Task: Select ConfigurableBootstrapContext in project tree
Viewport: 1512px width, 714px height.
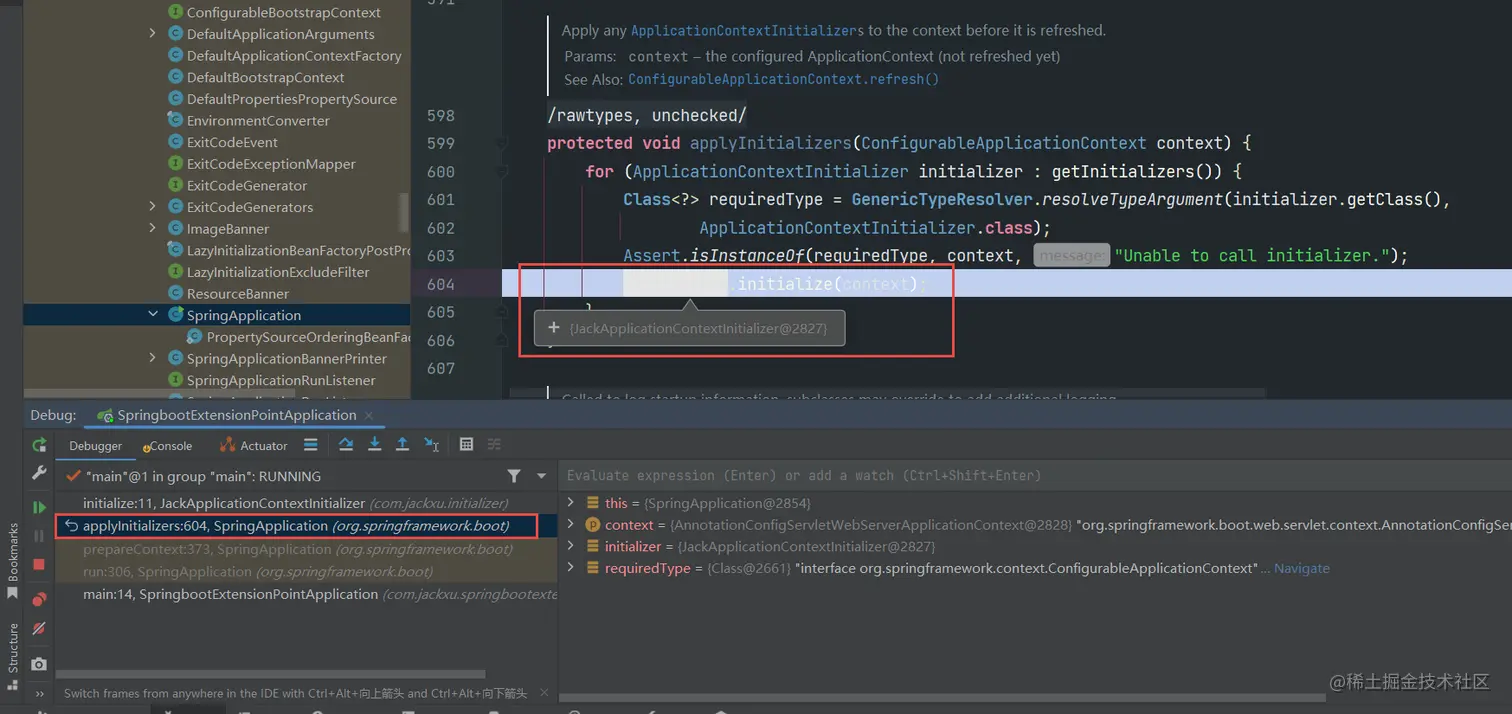Action: point(283,13)
